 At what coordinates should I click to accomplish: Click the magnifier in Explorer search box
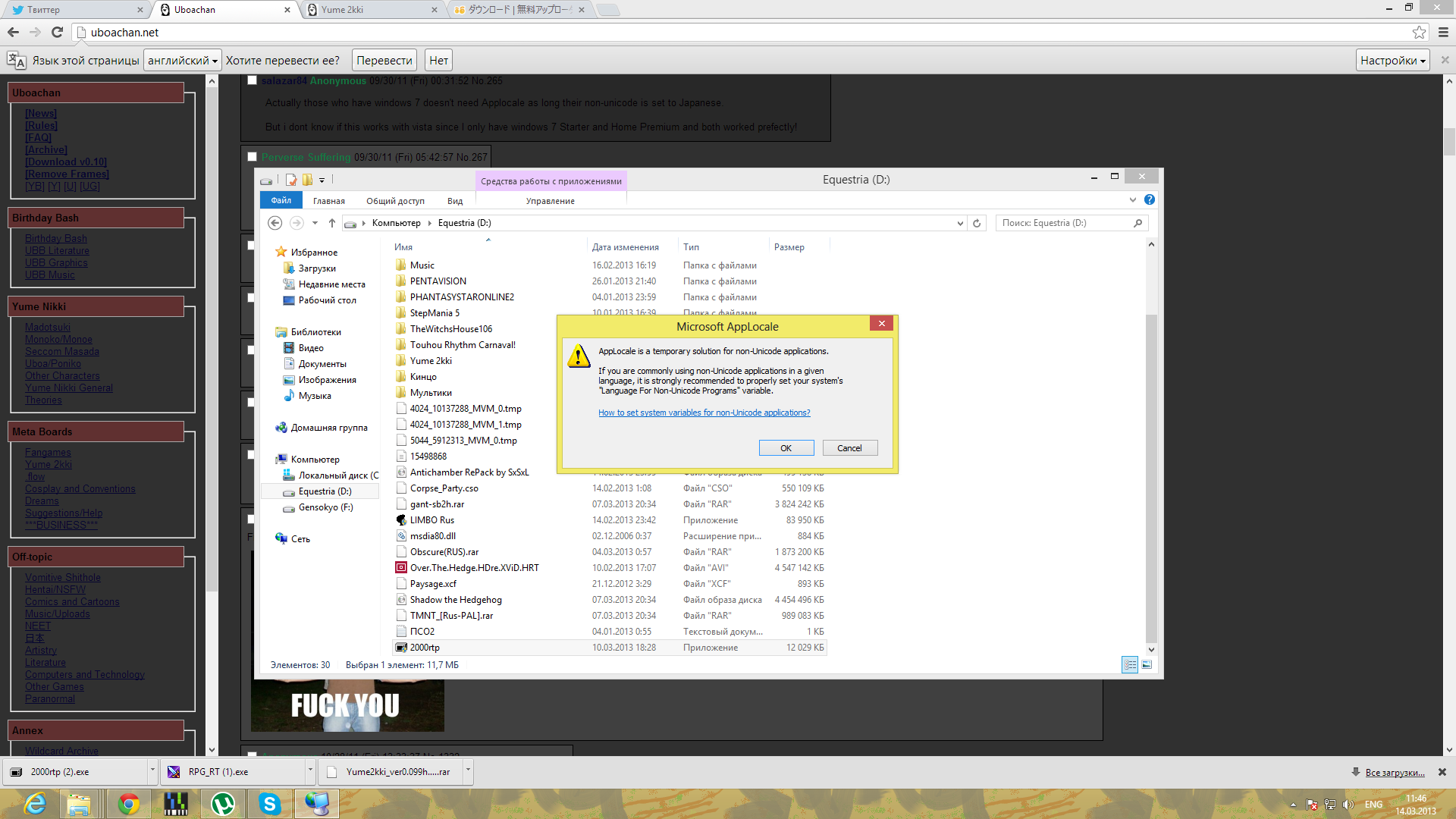(x=1137, y=223)
